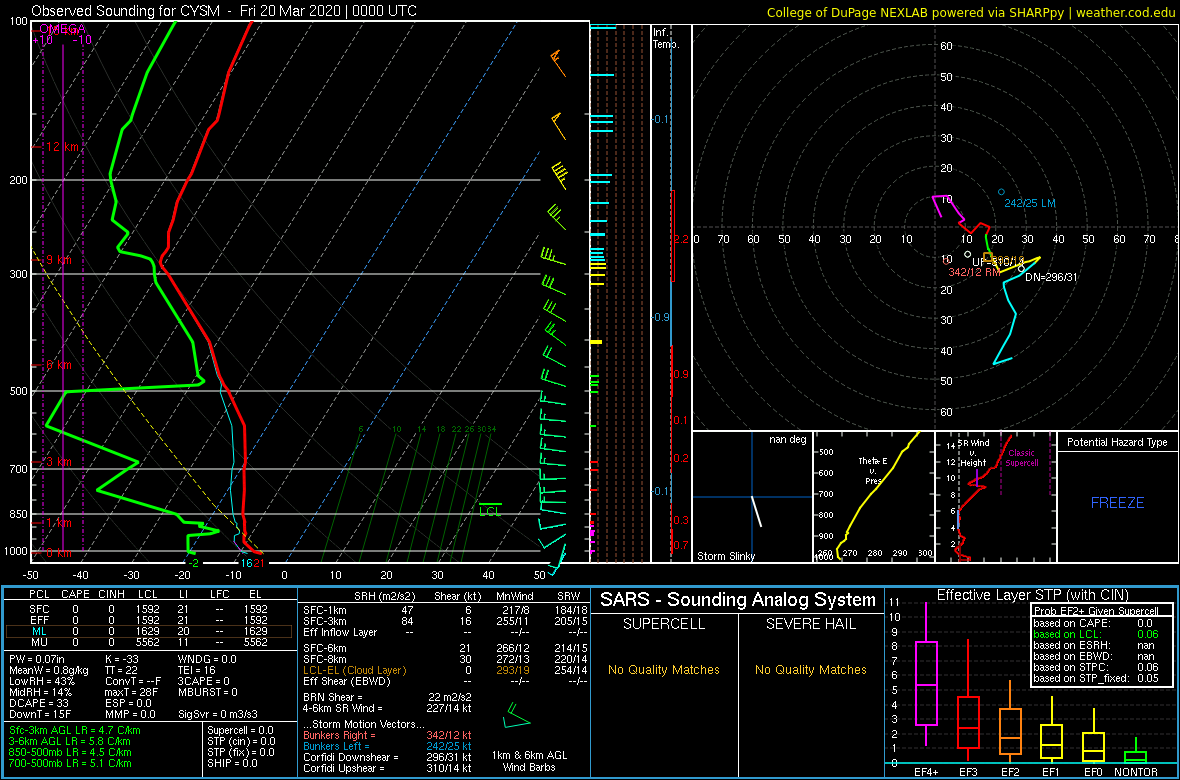Click the 'Supercell = 0.0' composite value

point(241,730)
